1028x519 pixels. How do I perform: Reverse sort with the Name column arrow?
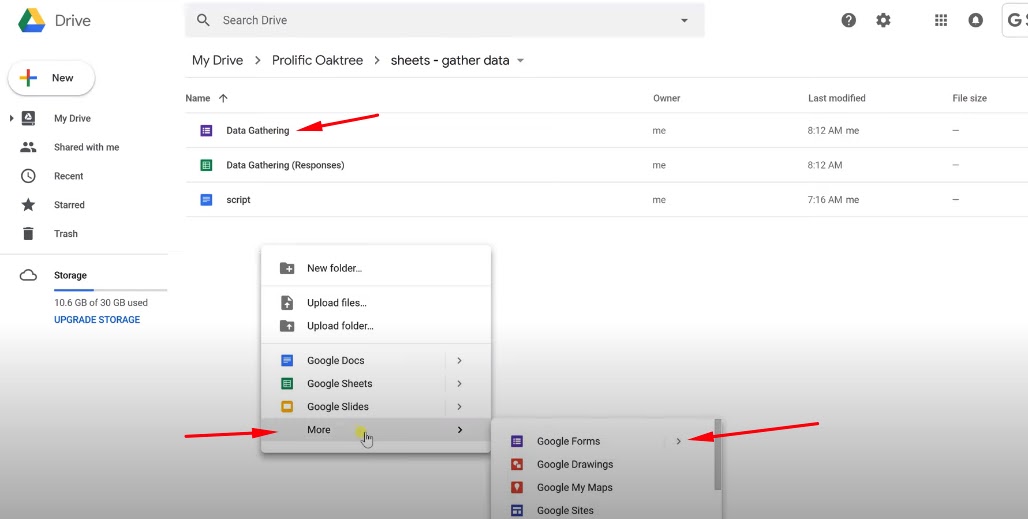pos(223,98)
